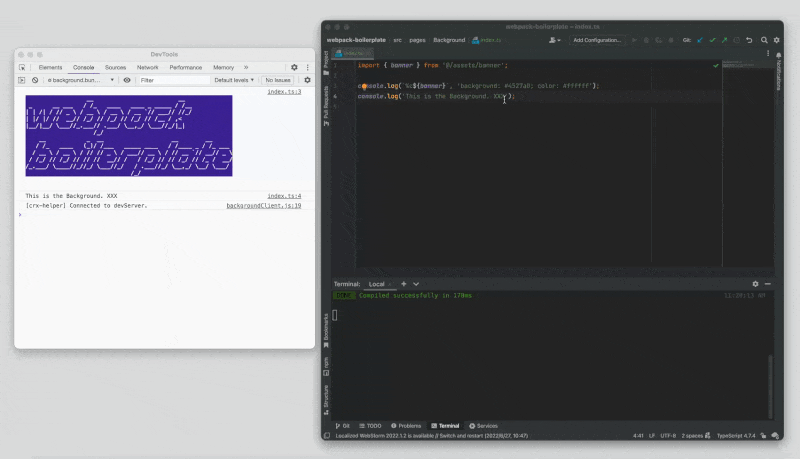Click the index.ts breadcrumb in navigation bar

[x=487, y=40]
